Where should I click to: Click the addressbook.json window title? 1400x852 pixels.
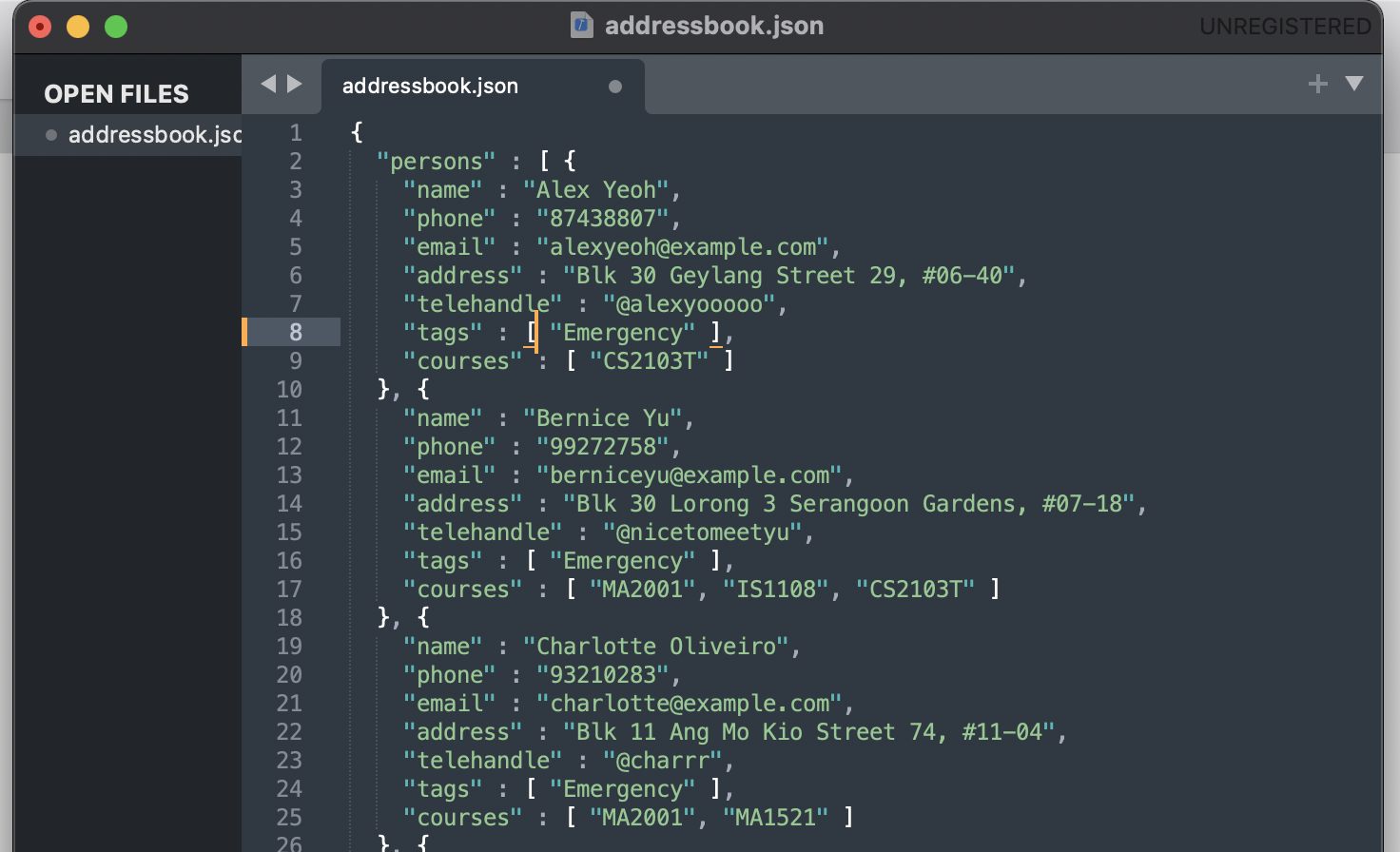click(x=714, y=26)
